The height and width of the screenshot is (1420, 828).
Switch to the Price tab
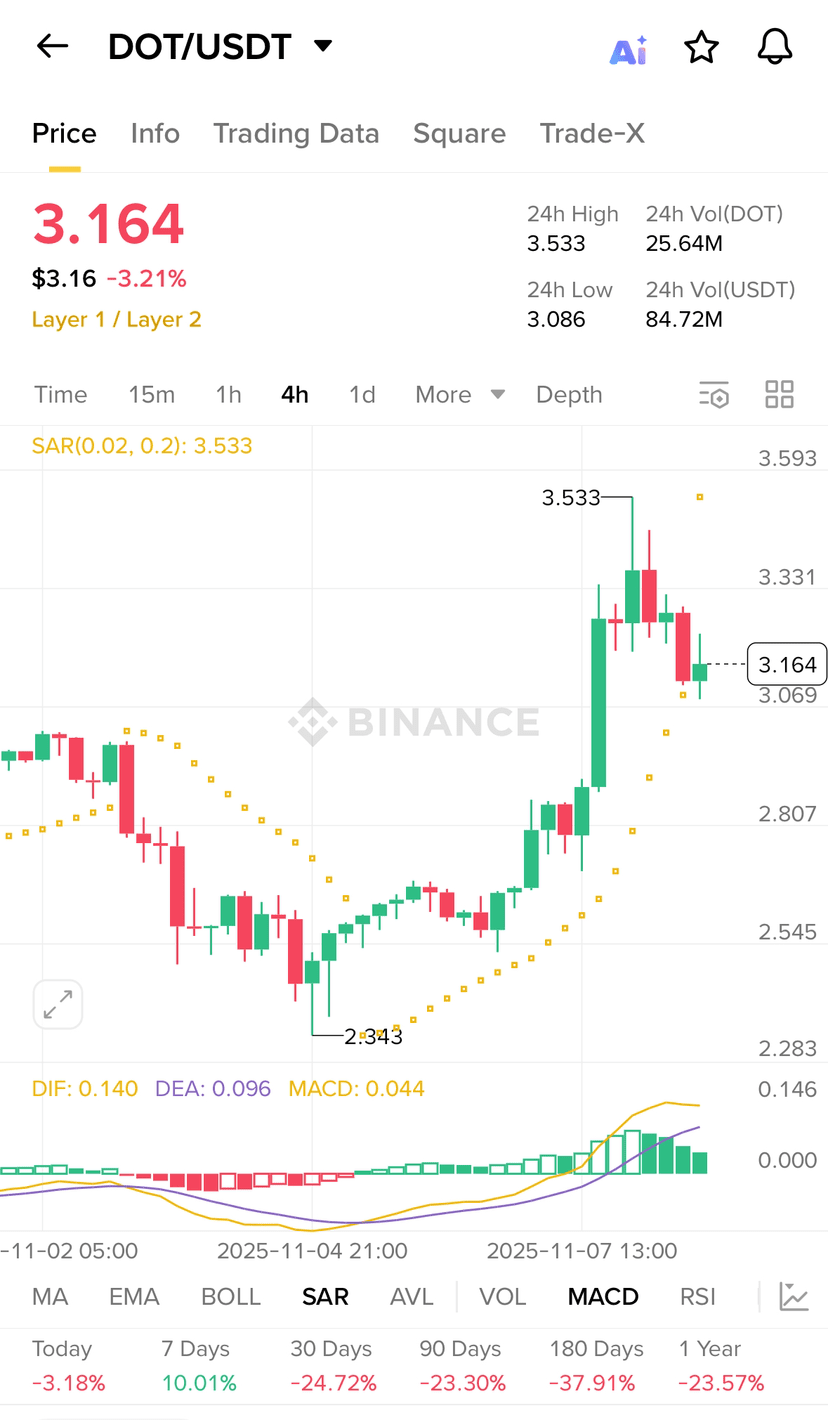click(x=64, y=134)
